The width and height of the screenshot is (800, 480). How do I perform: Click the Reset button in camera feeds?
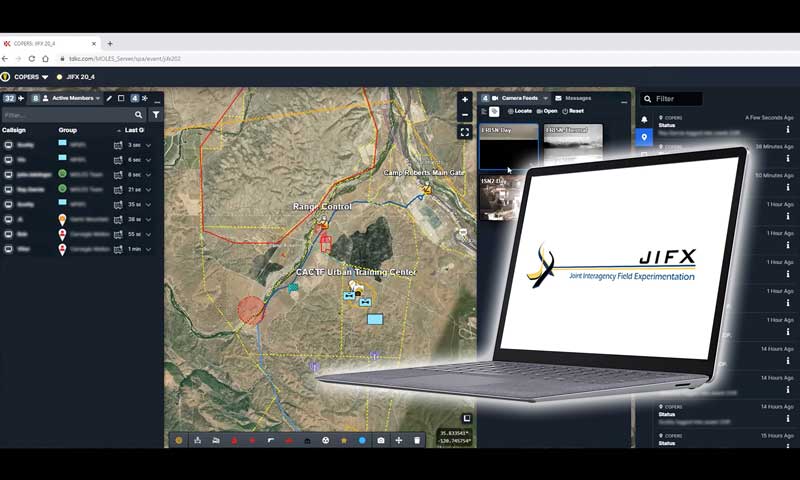pyautogui.click(x=573, y=111)
